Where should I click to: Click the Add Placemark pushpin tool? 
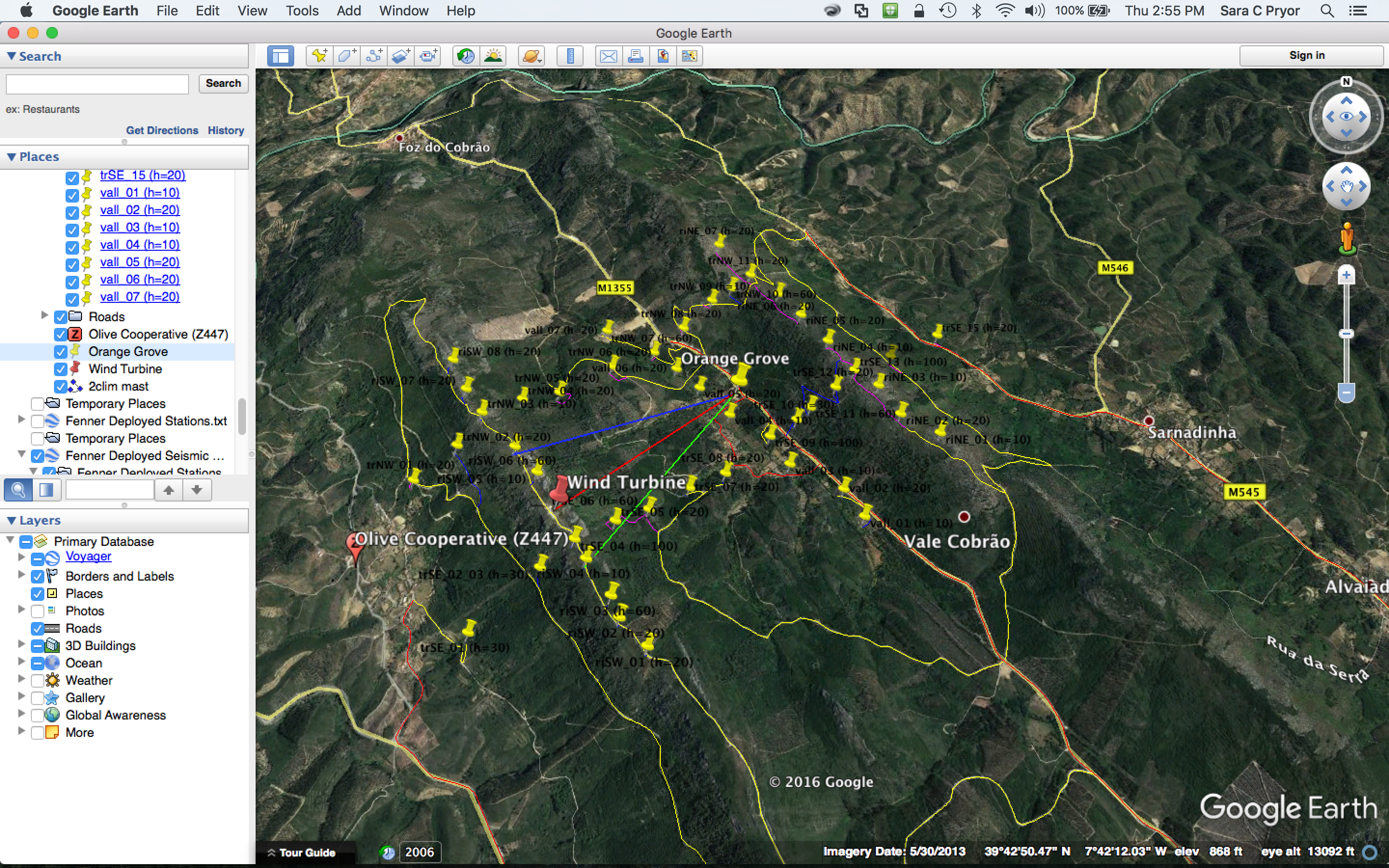[x=319, y=55]
